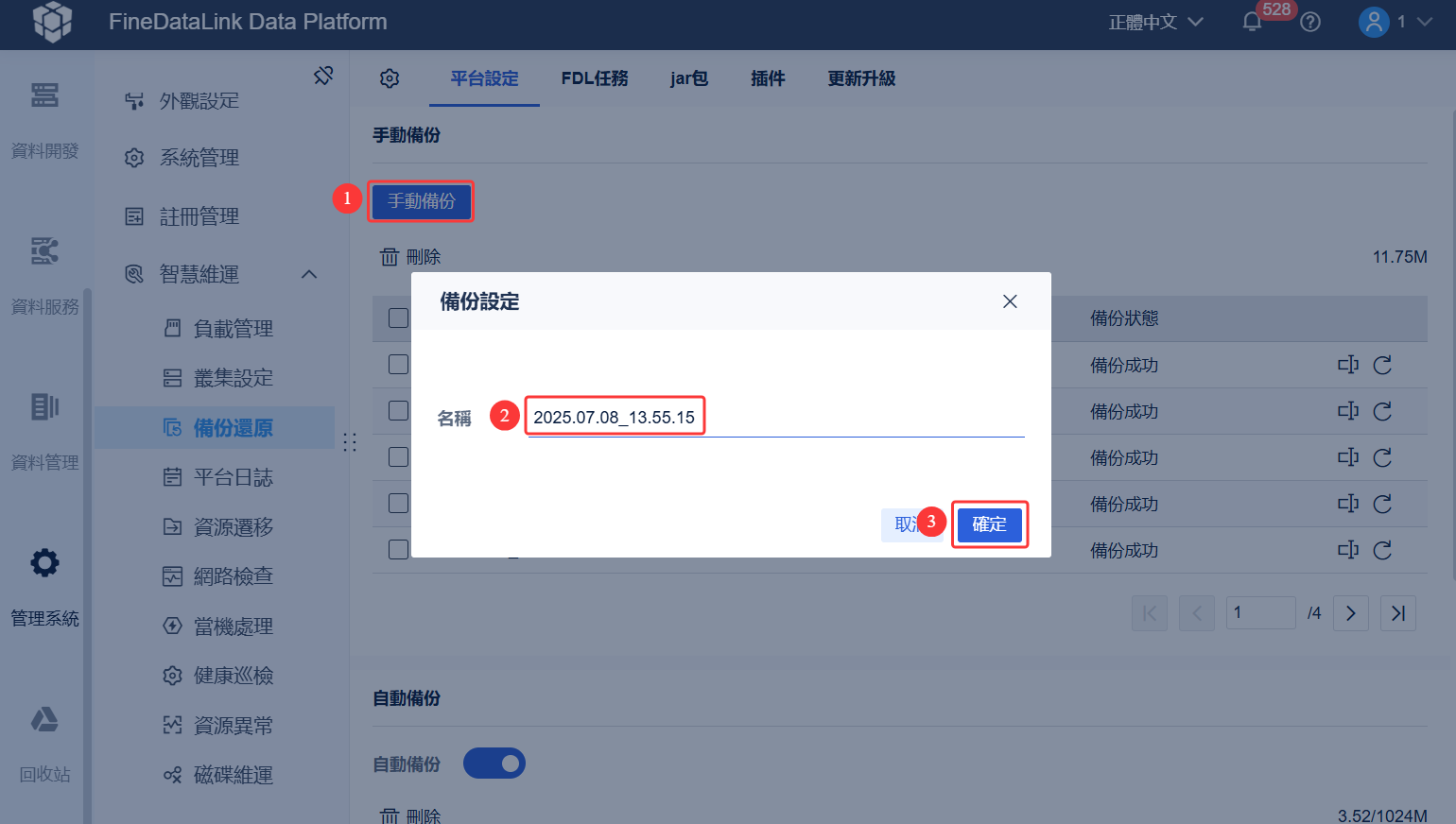The width and height of the screenshot is (1456, 824).
Task: Click the settings gear beside 平台設定 tab
Action: 390,78
